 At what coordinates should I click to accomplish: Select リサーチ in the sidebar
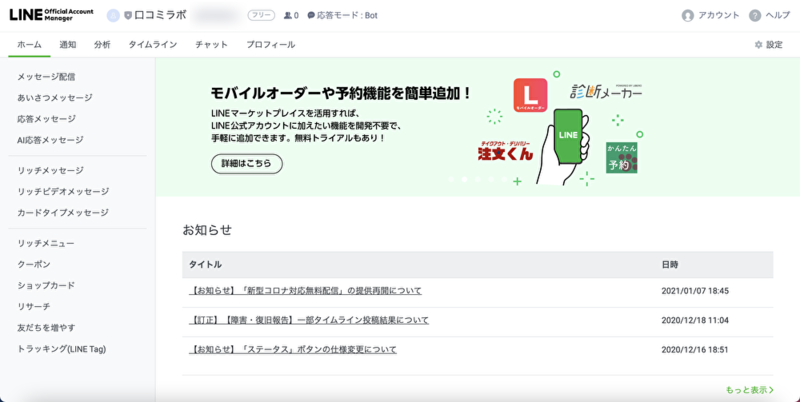tap(34, 307)
